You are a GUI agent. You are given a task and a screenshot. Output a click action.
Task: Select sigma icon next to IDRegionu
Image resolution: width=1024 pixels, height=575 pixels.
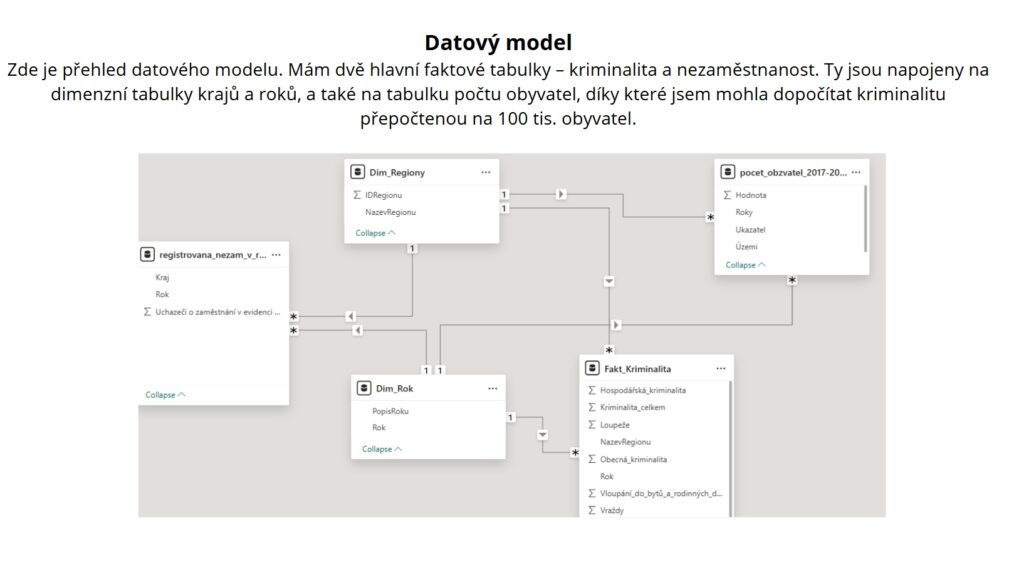coord(357,195)
